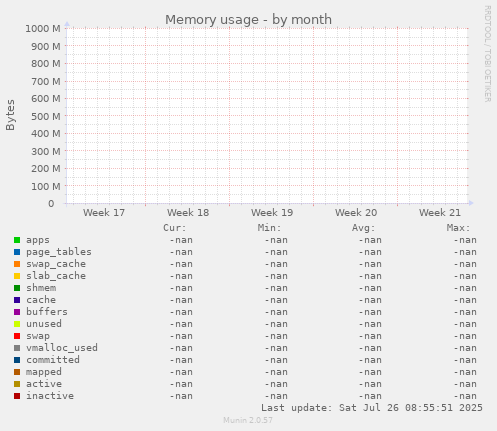Click the '300 M' y-axis value

click(x=46, y=151)
